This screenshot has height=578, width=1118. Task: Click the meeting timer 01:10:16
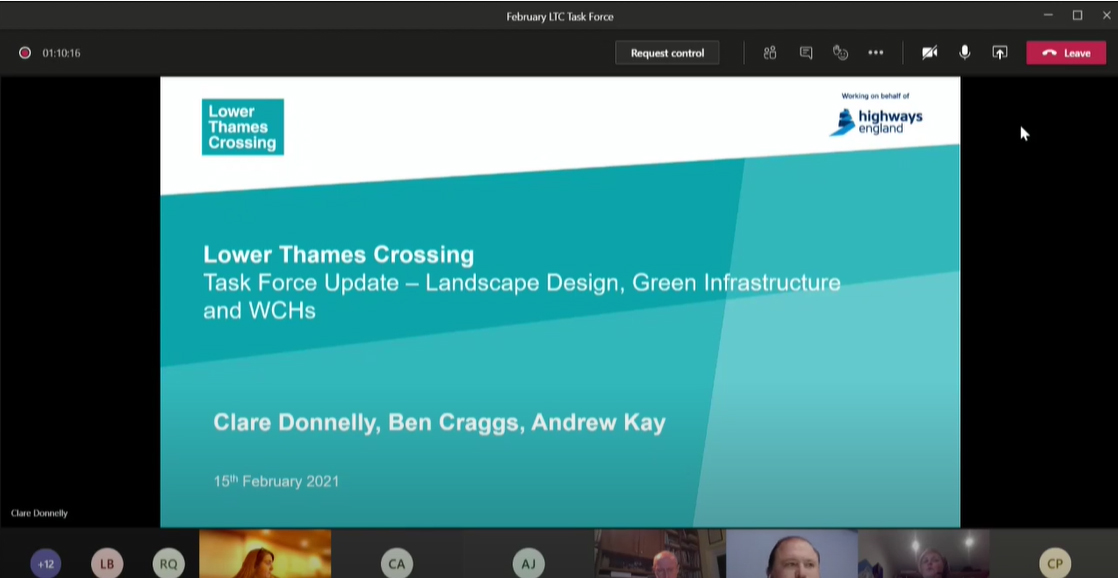[61, 53]
